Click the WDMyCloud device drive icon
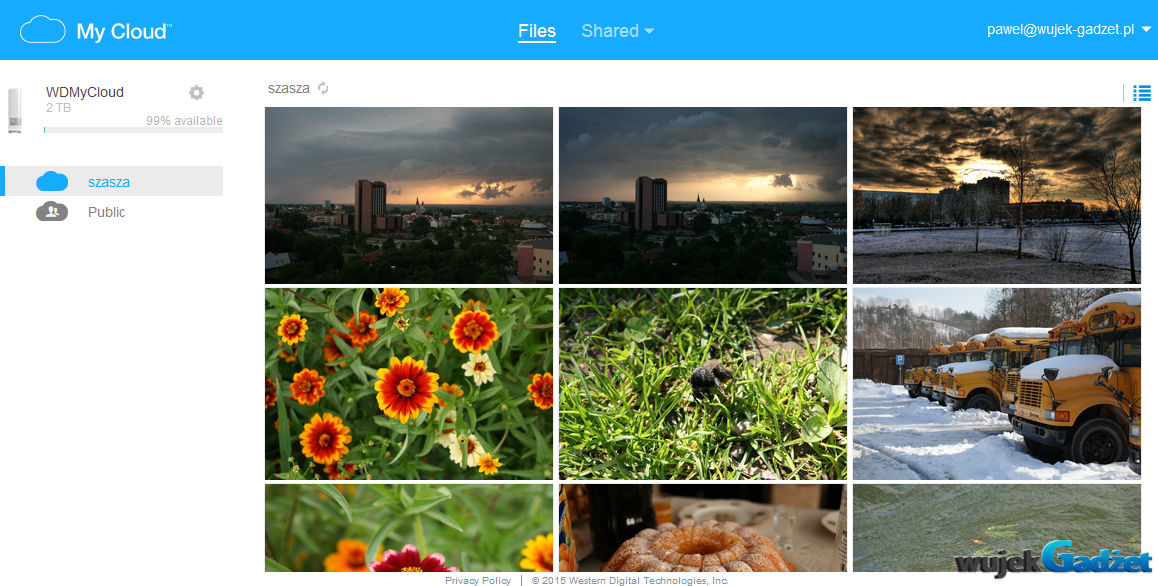 (14, 108)
